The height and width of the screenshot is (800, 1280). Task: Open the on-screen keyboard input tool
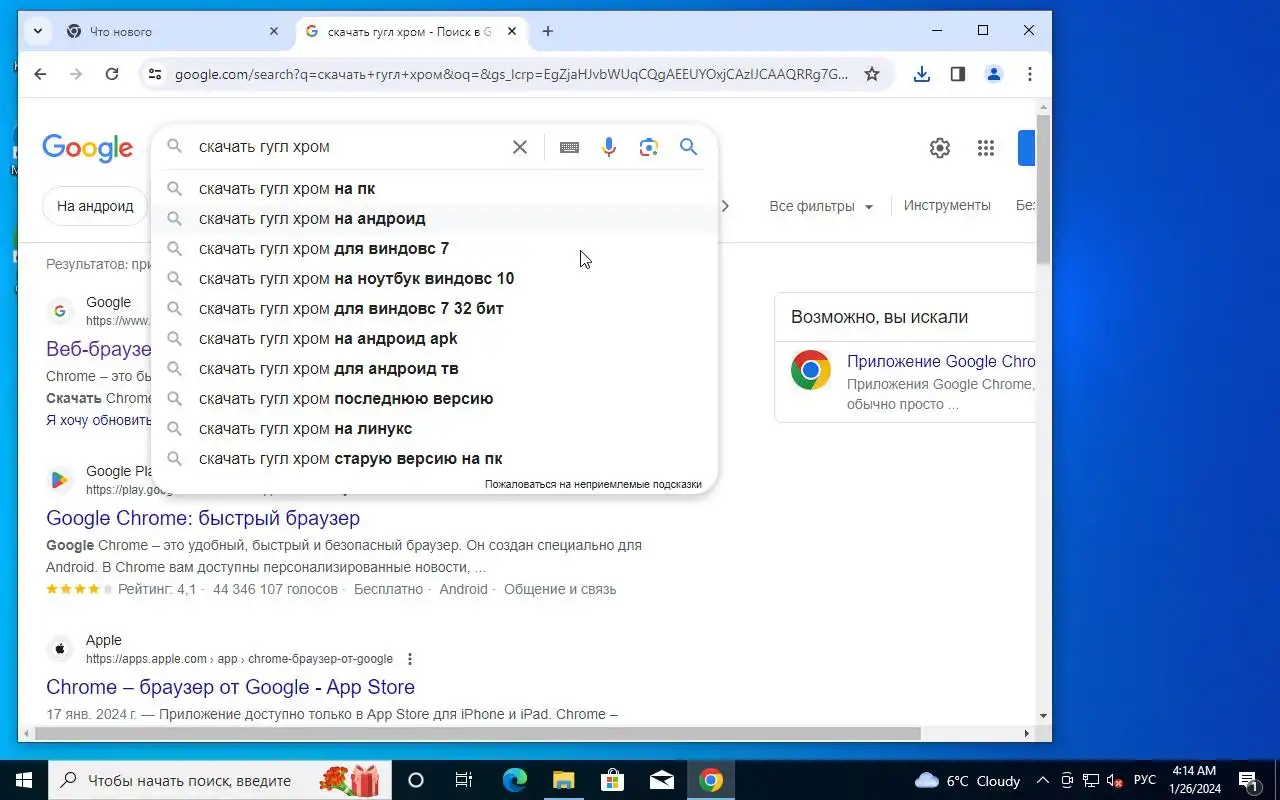tap(569, 147)
